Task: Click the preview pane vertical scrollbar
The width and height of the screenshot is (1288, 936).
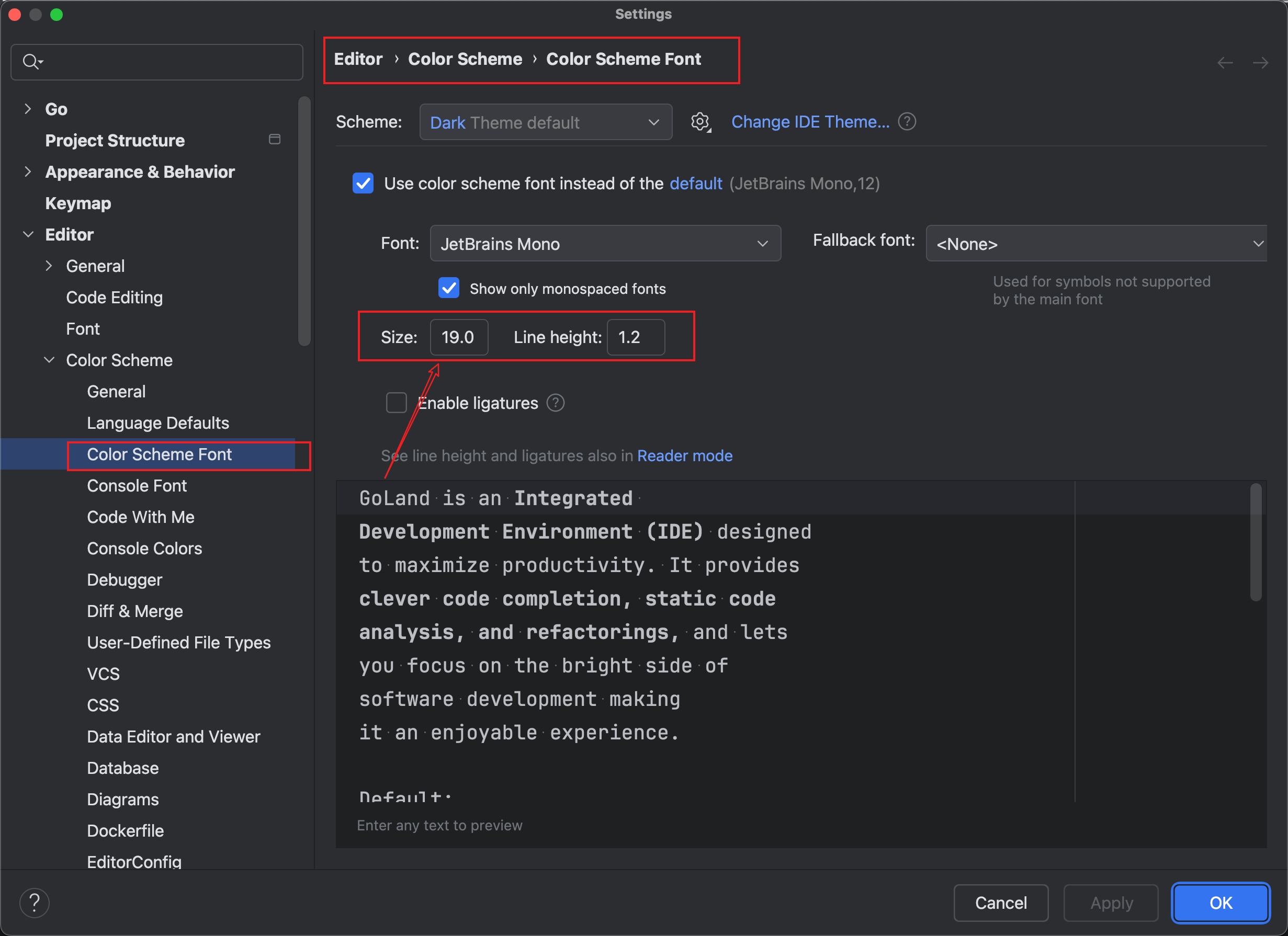Action: point(1256,542)
